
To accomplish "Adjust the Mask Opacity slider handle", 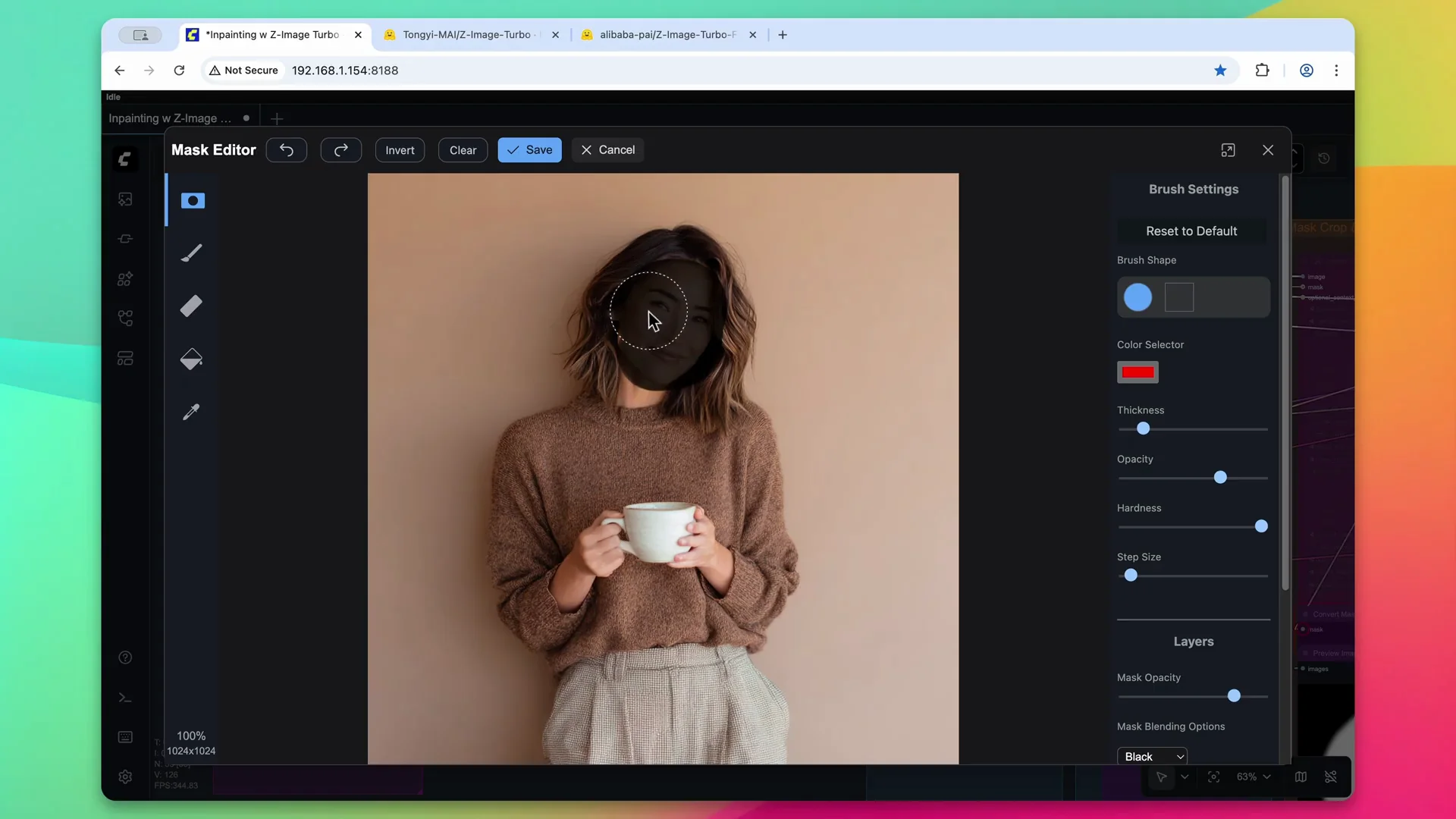I will click(1235, 695).
